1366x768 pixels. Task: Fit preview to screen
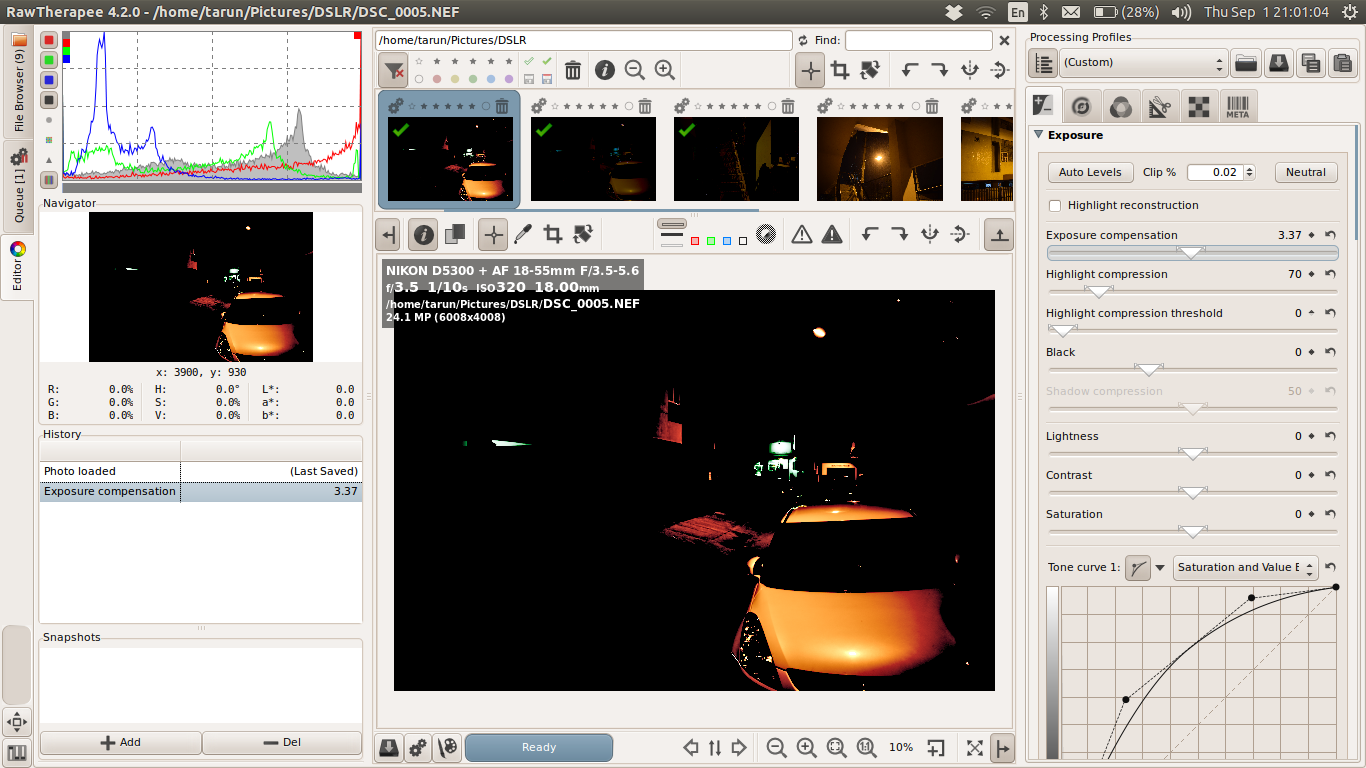point(837,747)
